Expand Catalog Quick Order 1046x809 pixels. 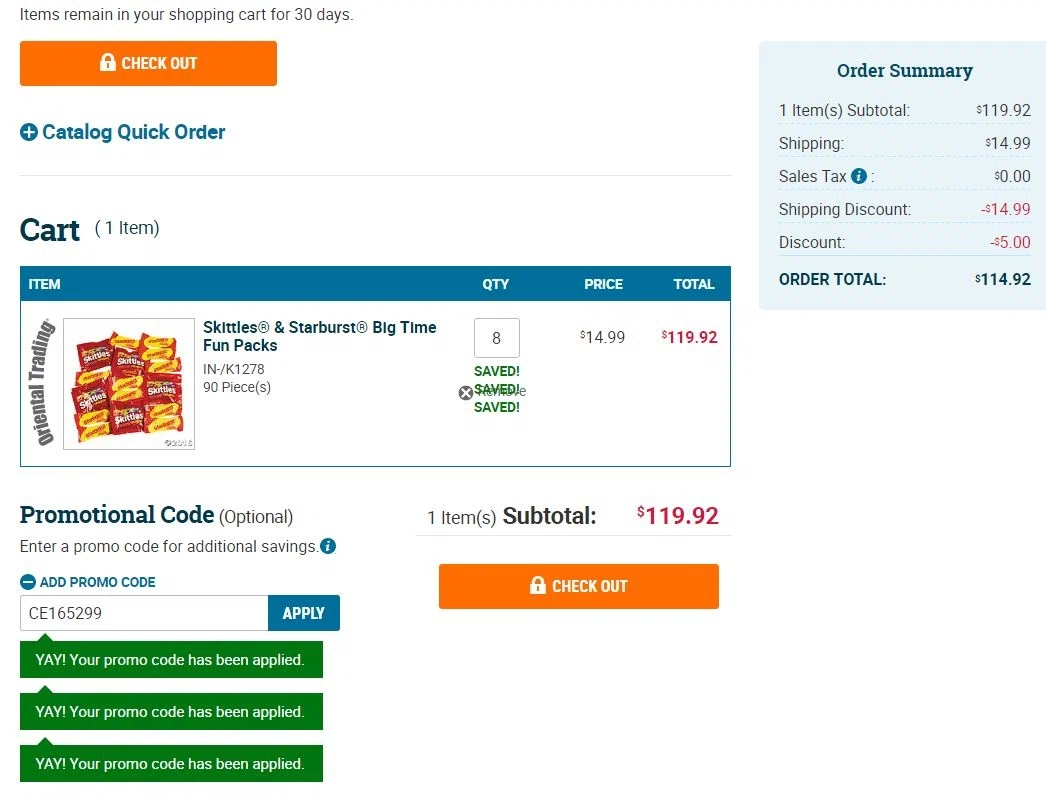coord(123,132)
